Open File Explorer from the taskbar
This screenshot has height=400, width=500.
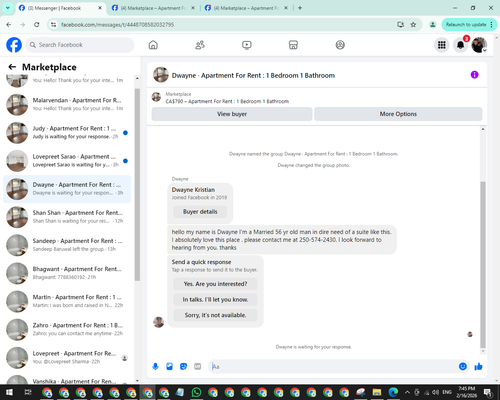(377, 392)
